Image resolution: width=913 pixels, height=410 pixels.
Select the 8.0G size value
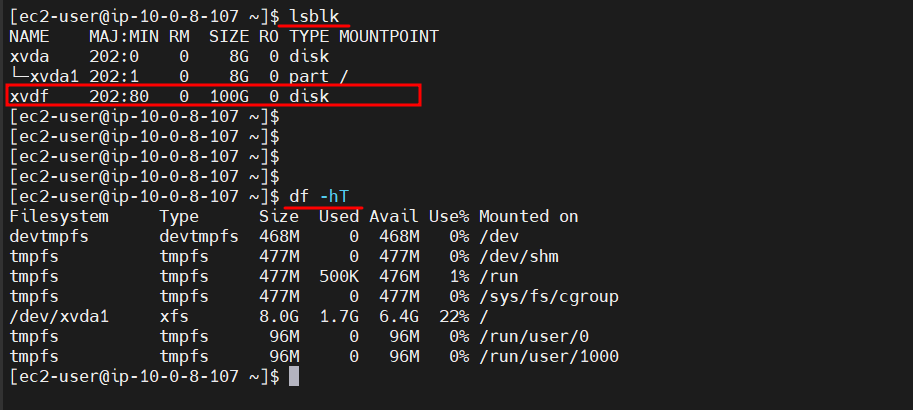tap(279, 317)
